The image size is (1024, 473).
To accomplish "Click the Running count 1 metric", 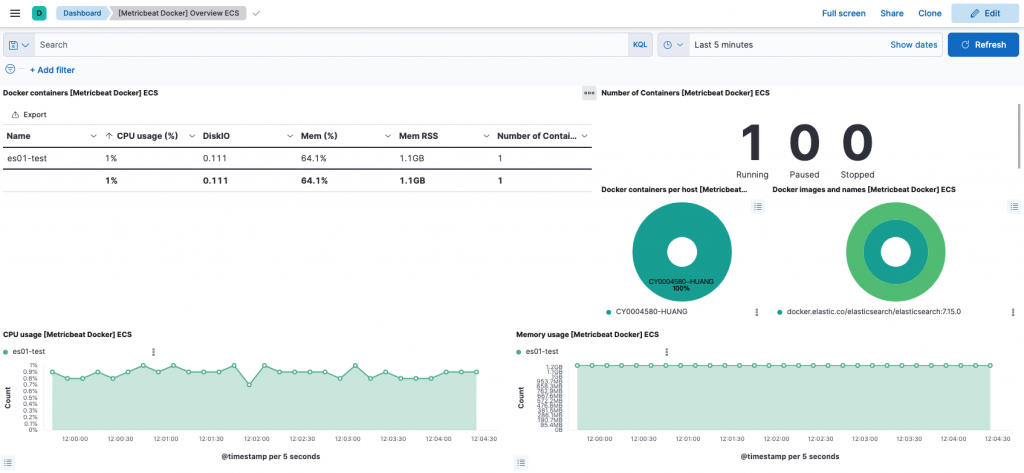I will 752,144.
